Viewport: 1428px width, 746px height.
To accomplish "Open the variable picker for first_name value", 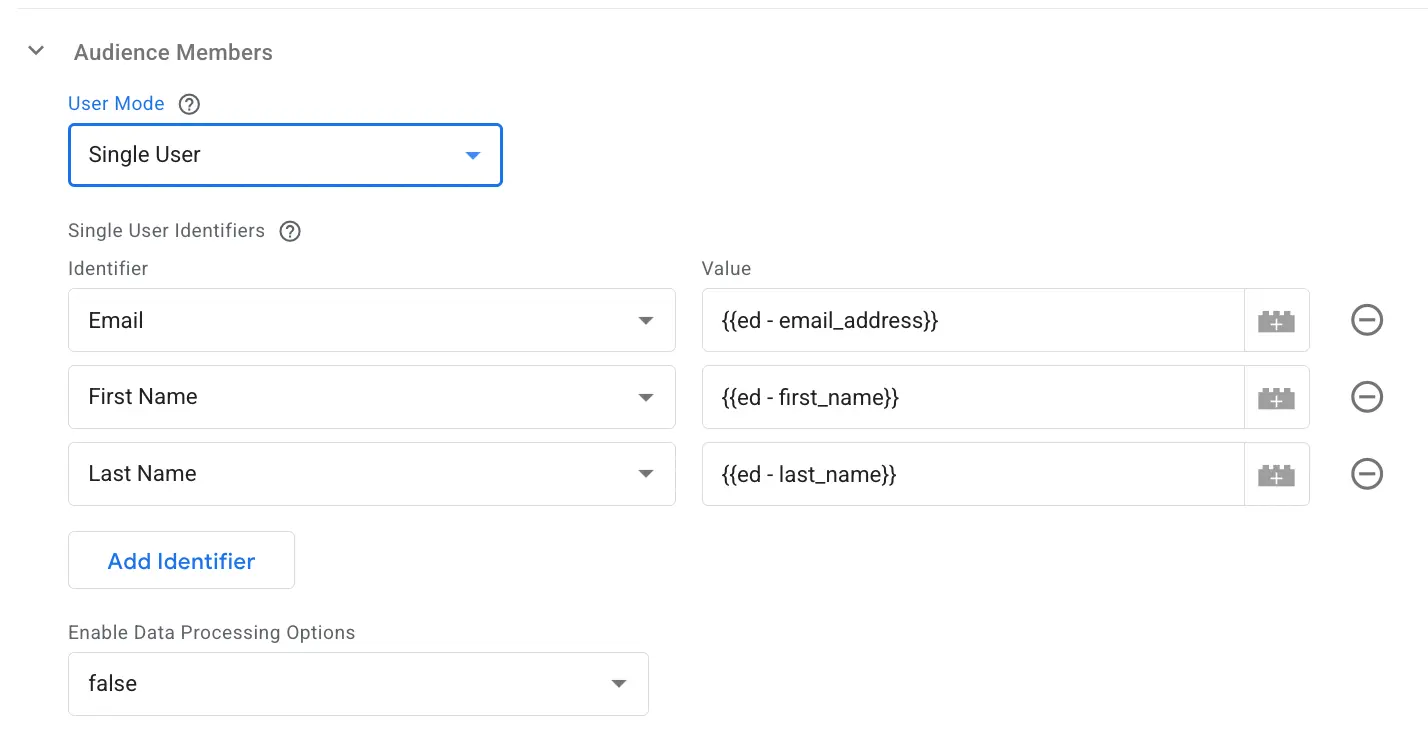I will (x=1276, y=397).
